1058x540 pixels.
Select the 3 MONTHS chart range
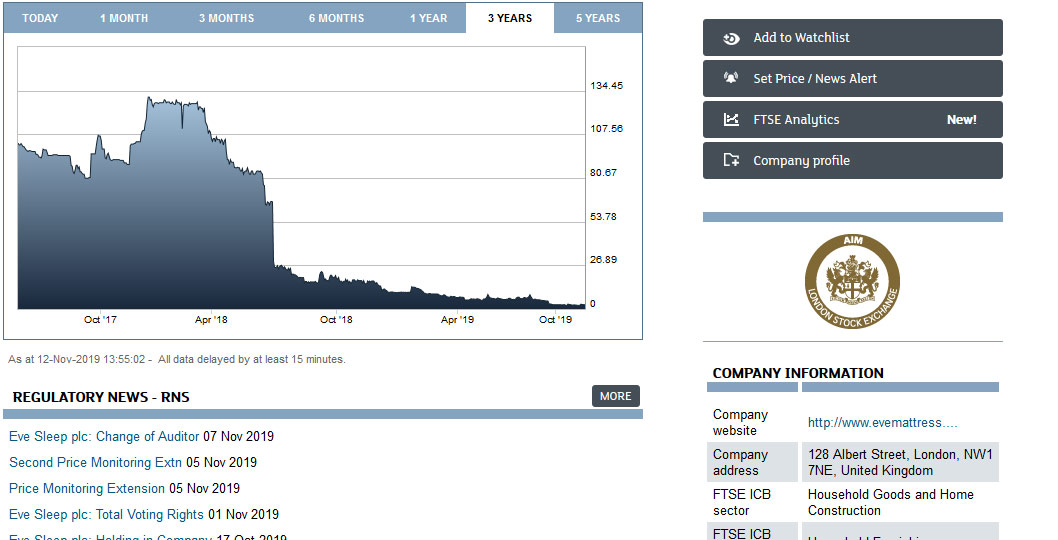[x=226, y=18]
